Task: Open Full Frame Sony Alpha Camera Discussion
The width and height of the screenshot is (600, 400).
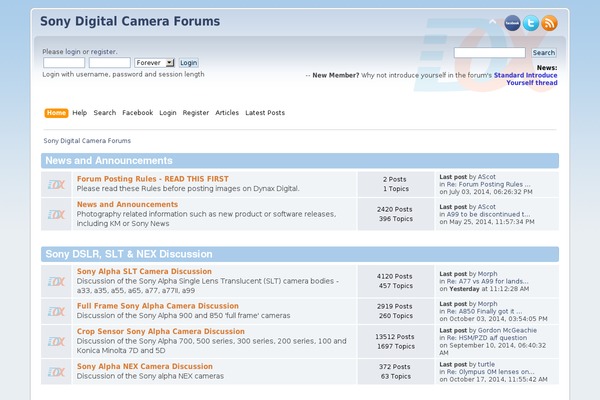Action: pos(158,306)
